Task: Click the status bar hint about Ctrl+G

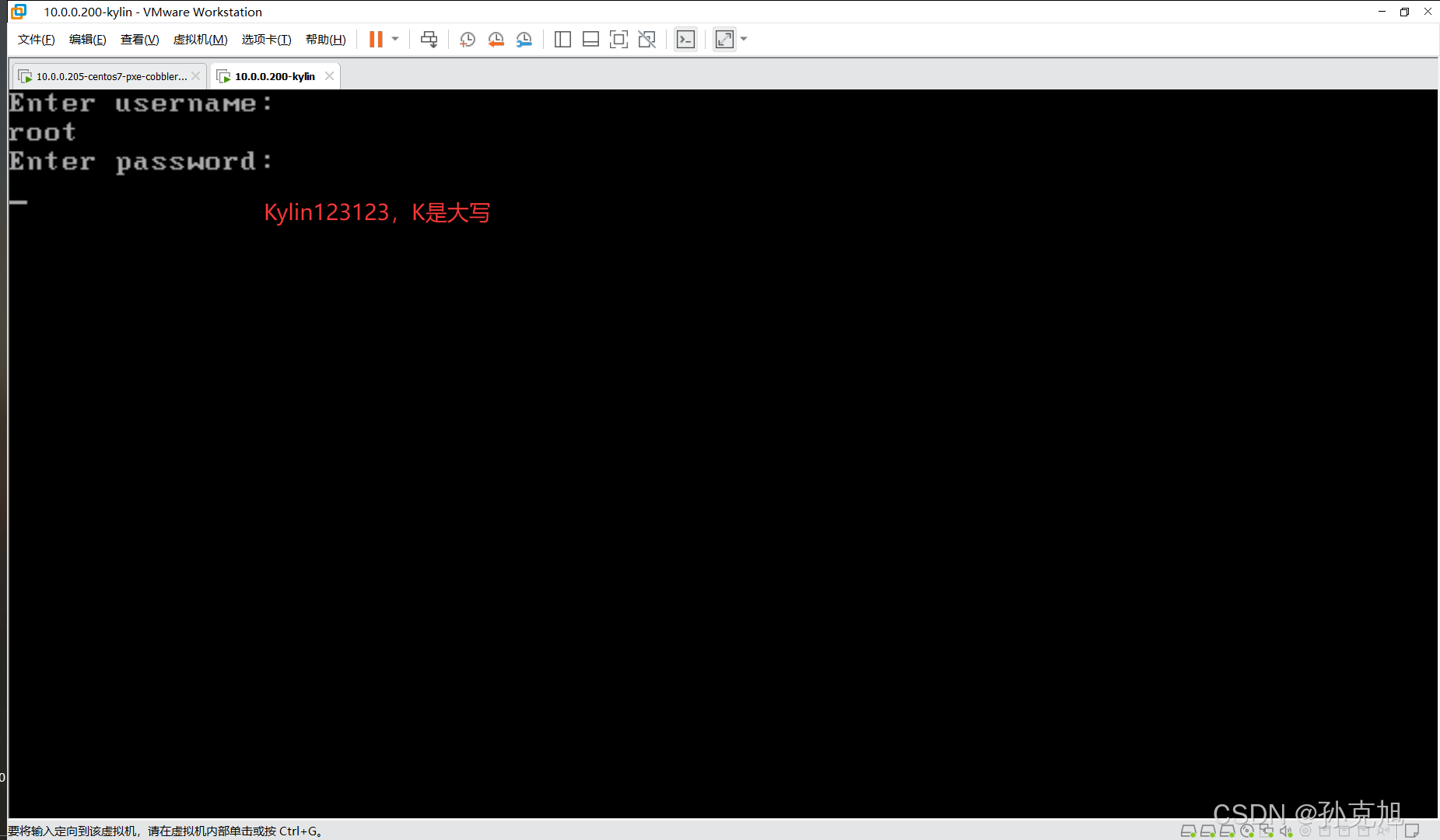Action: click(165, 831)
